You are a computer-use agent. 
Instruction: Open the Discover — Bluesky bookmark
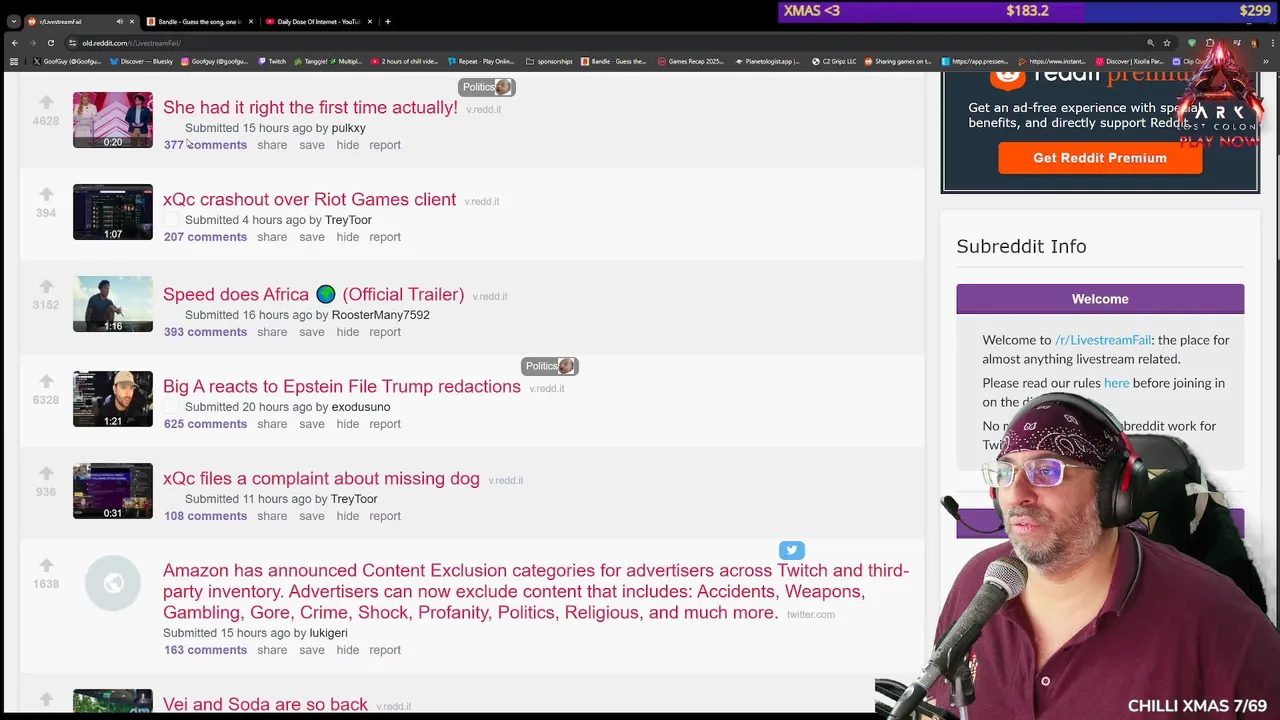click(141, 61)
